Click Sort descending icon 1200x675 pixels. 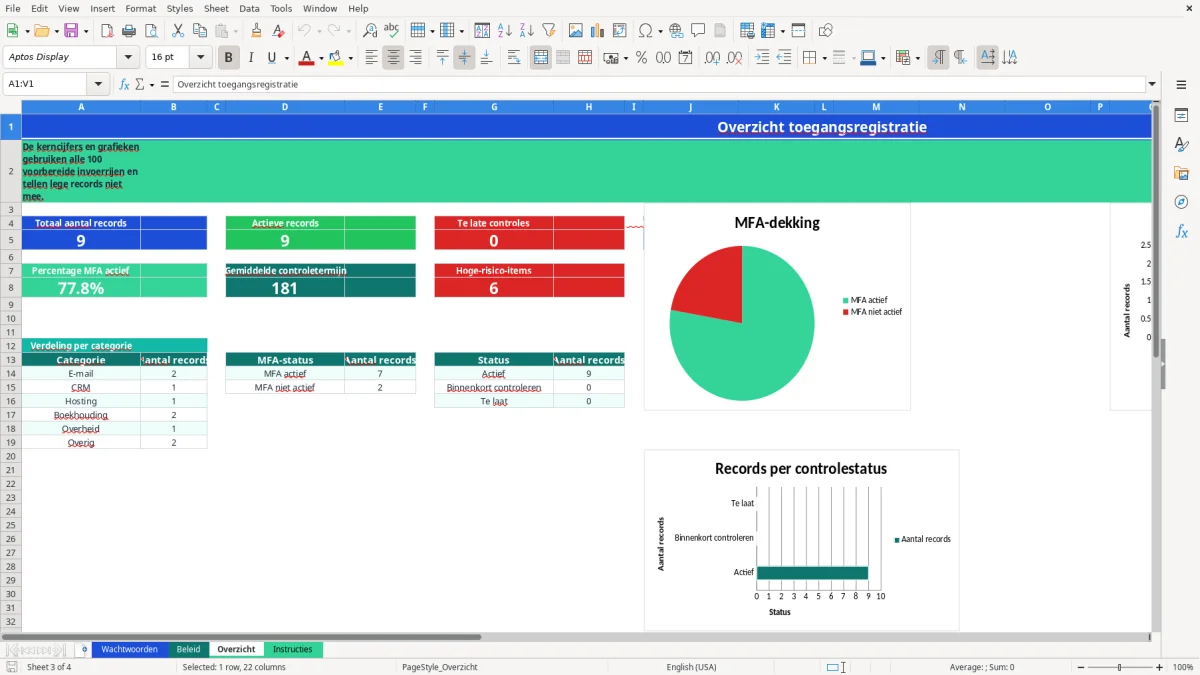coord(526,31)
